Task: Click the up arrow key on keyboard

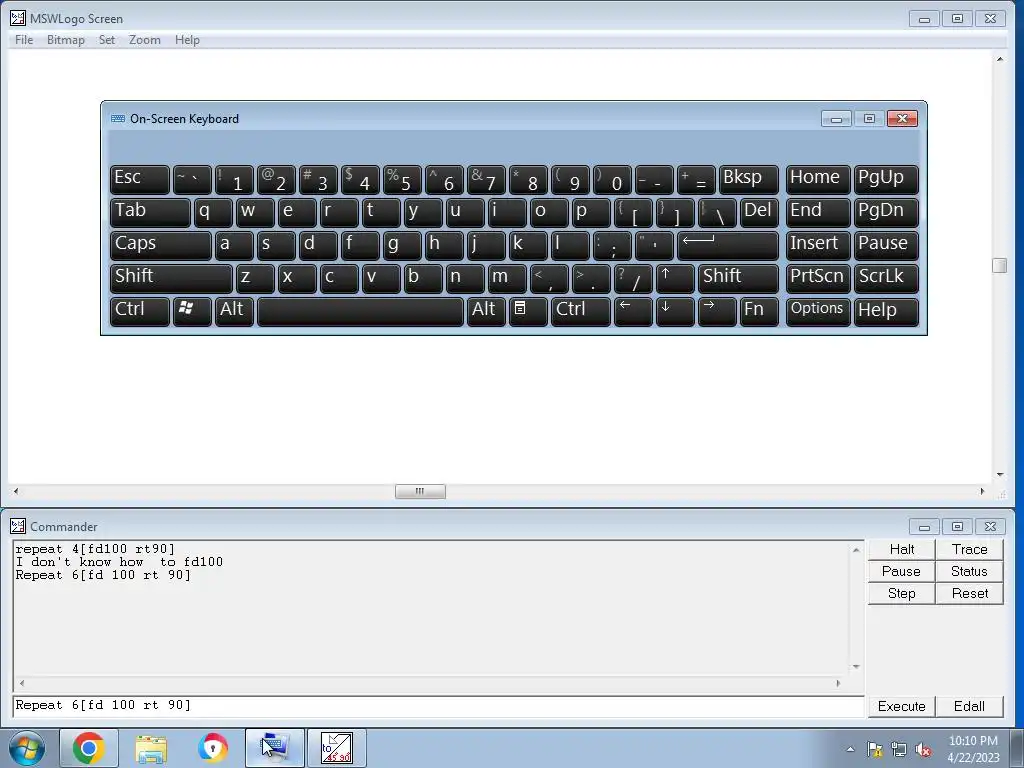Action: click(x=675, y=278)
